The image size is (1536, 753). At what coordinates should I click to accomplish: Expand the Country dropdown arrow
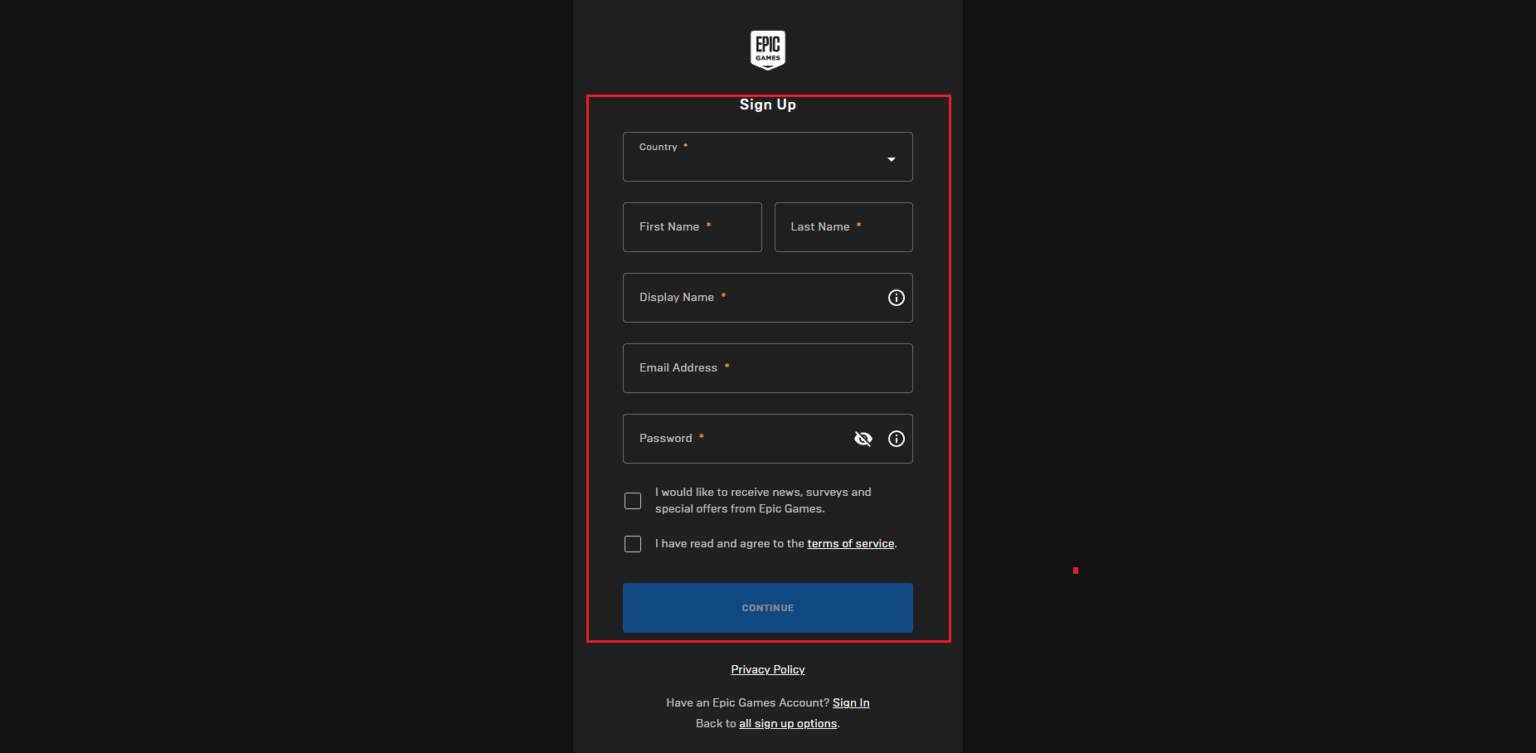click(890, 158)
